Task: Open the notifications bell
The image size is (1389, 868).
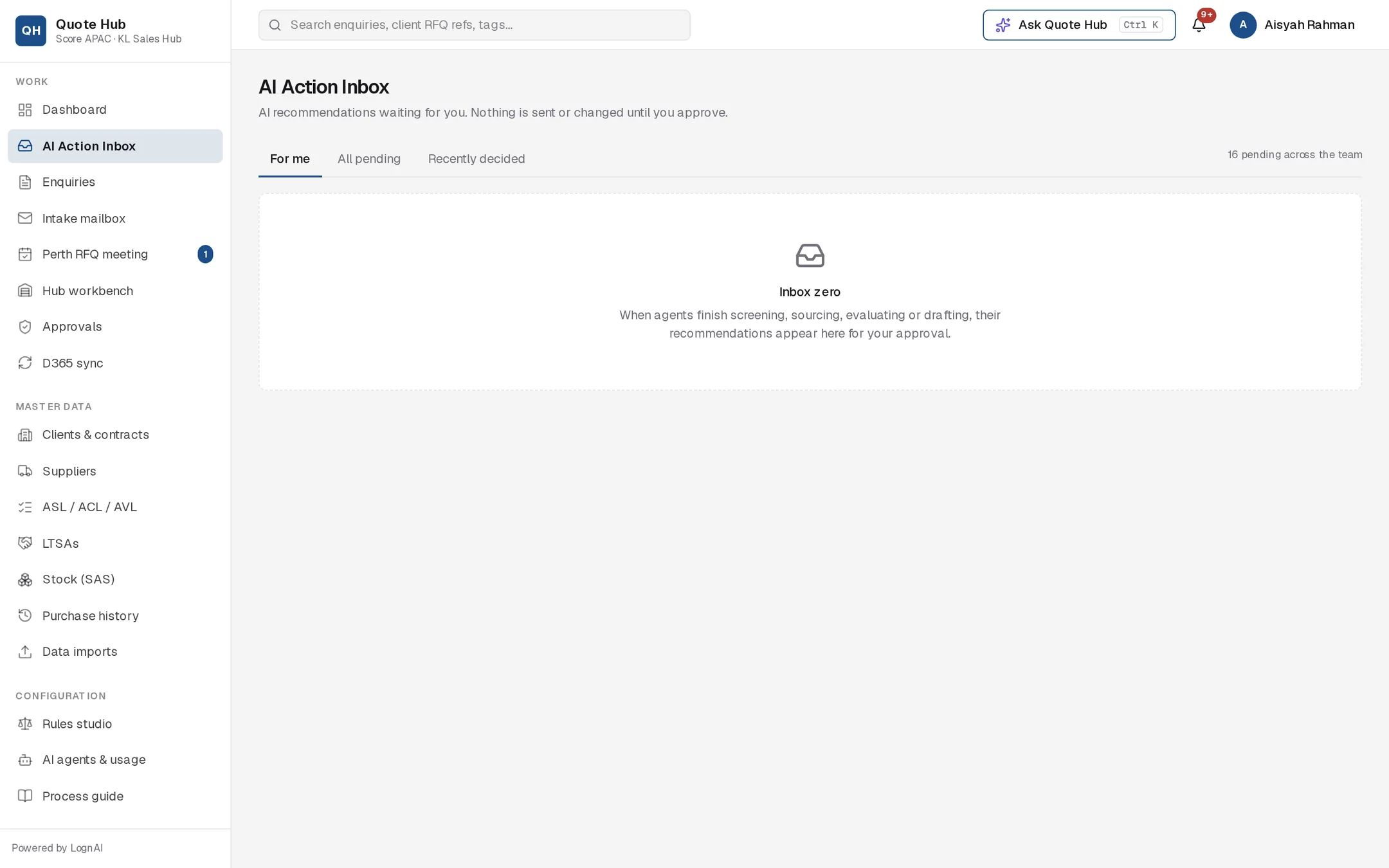Action: tap(1199, 25)
